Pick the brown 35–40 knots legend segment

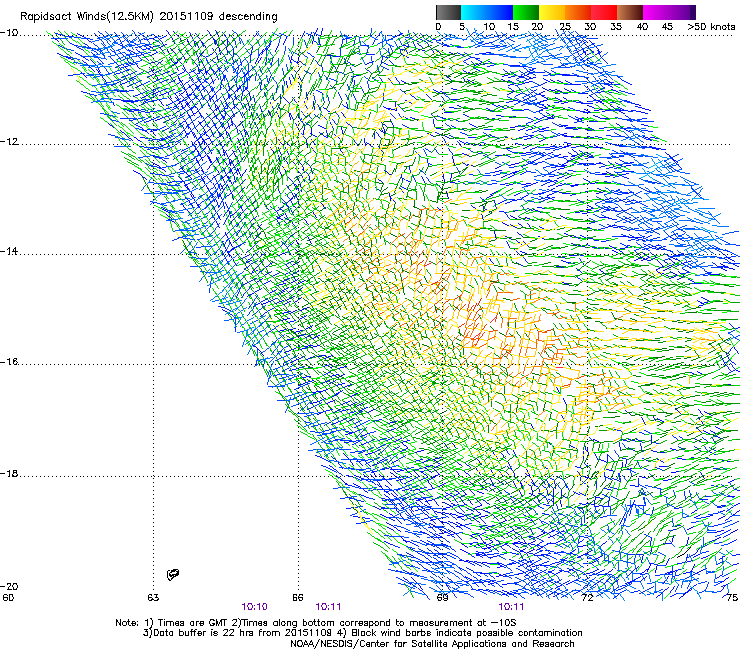tap(630, 12)
